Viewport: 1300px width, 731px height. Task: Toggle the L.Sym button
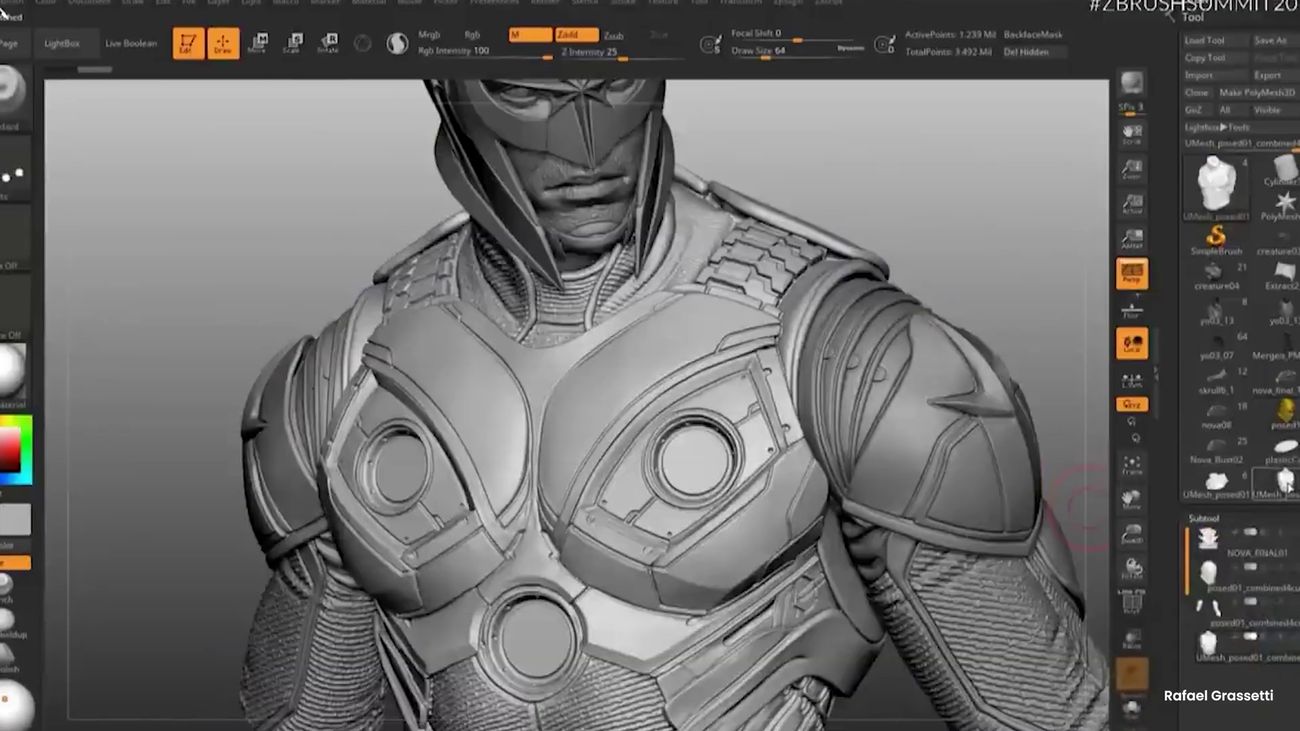point(1132,378)
